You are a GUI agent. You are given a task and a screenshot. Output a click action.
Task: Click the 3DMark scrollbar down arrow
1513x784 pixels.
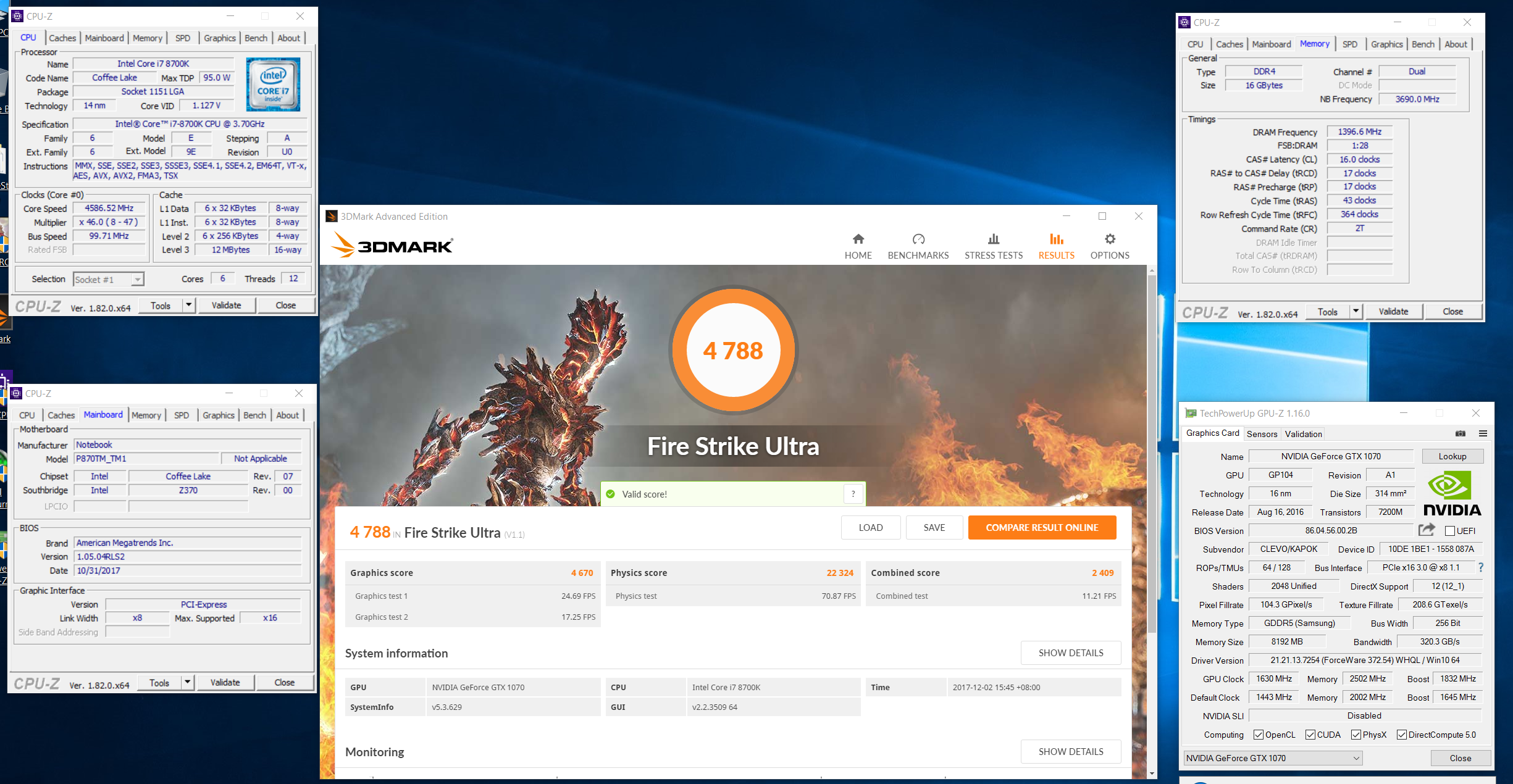point(1152,774)
